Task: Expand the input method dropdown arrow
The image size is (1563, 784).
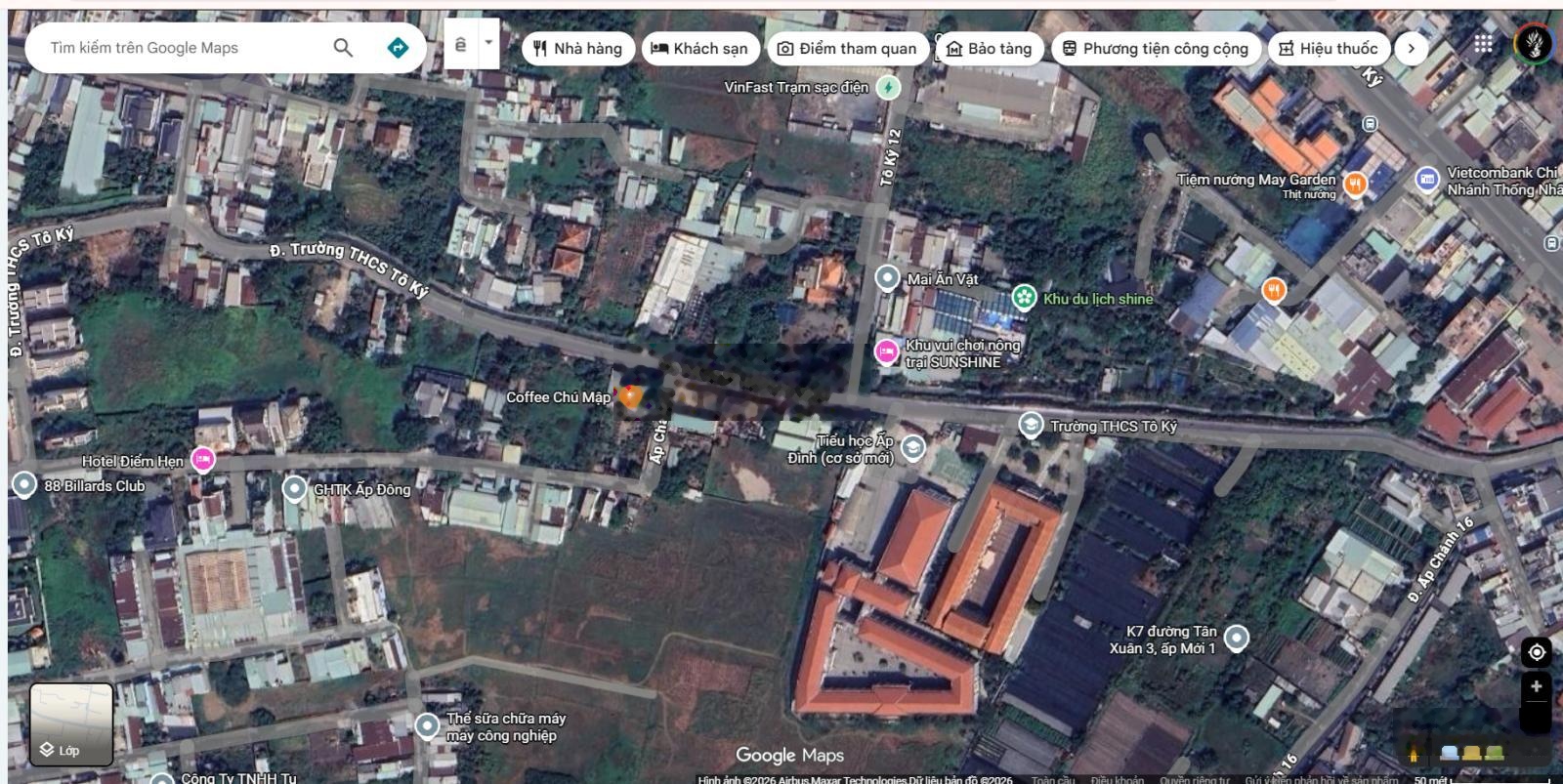Action: pyautogui.click(x=488, y=44)
